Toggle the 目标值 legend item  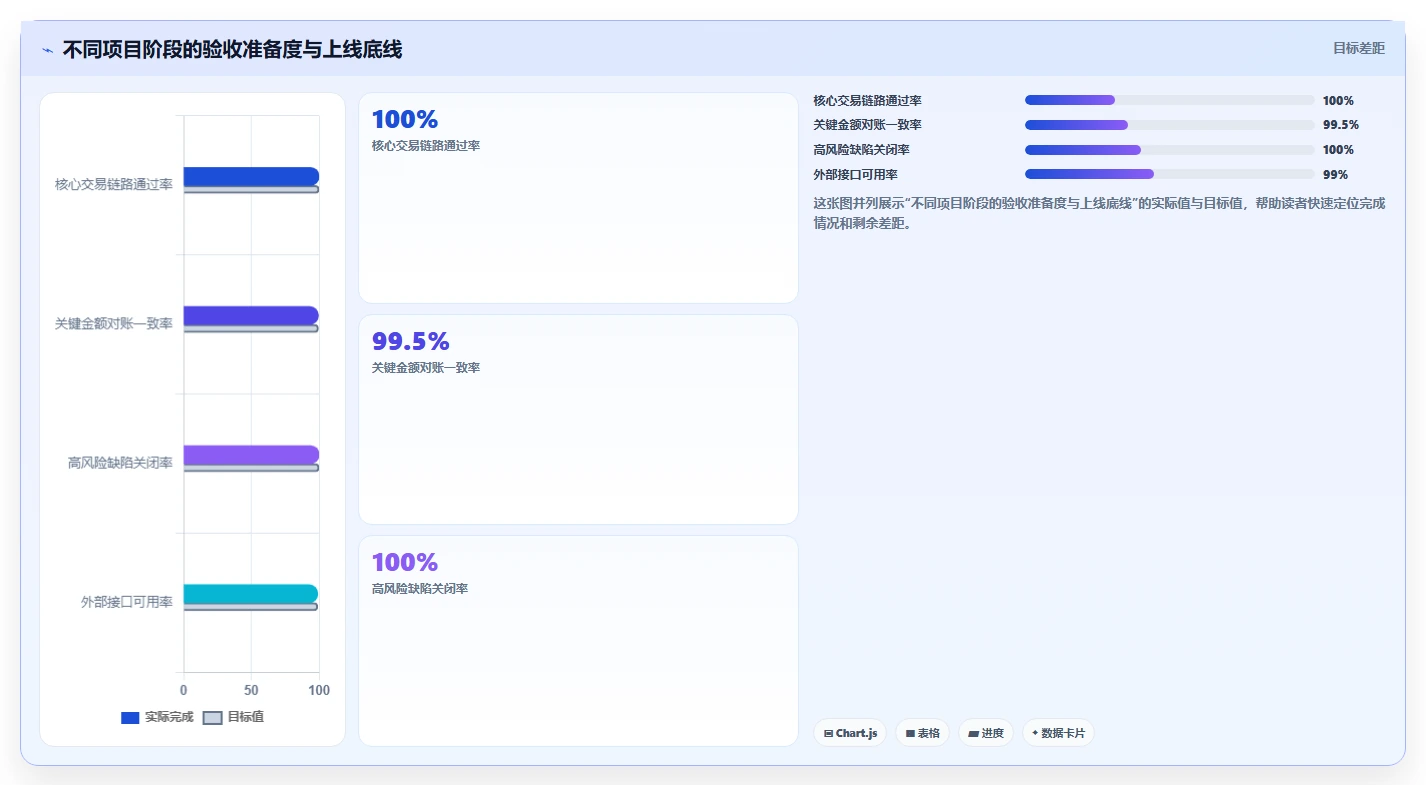(233, 717)
